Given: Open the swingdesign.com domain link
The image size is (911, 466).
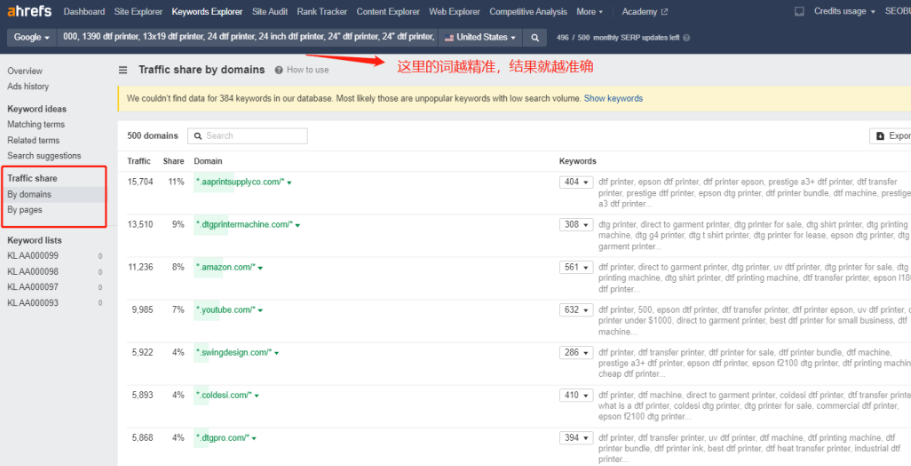Looking at the screenshot, I should [234, 352].
